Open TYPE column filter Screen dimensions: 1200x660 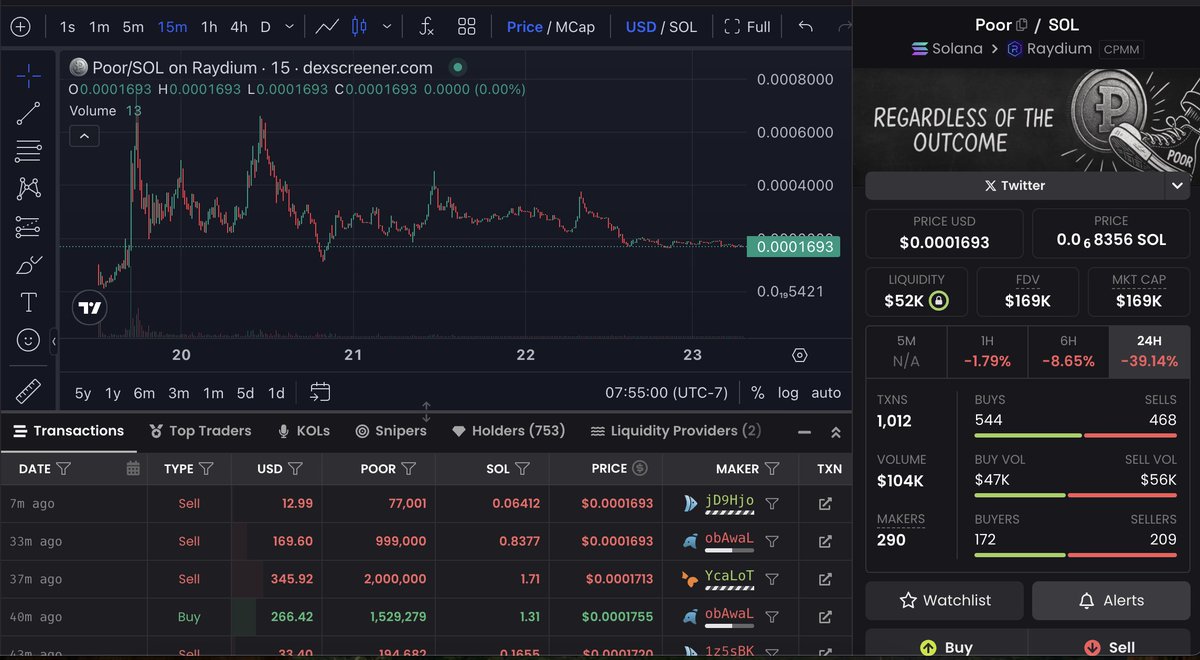[206, 468]
